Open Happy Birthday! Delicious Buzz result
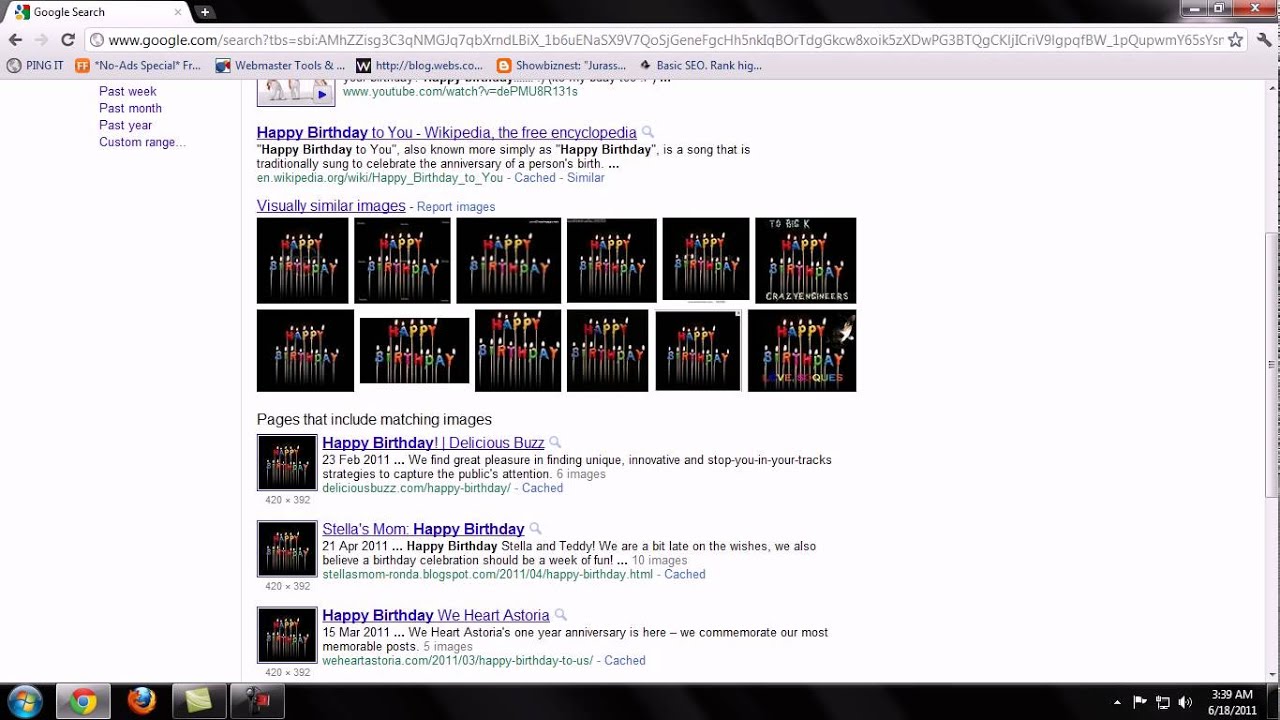The width and height of the screenshot is (1280, 720). pyautogui.click(x=433, y=442)
